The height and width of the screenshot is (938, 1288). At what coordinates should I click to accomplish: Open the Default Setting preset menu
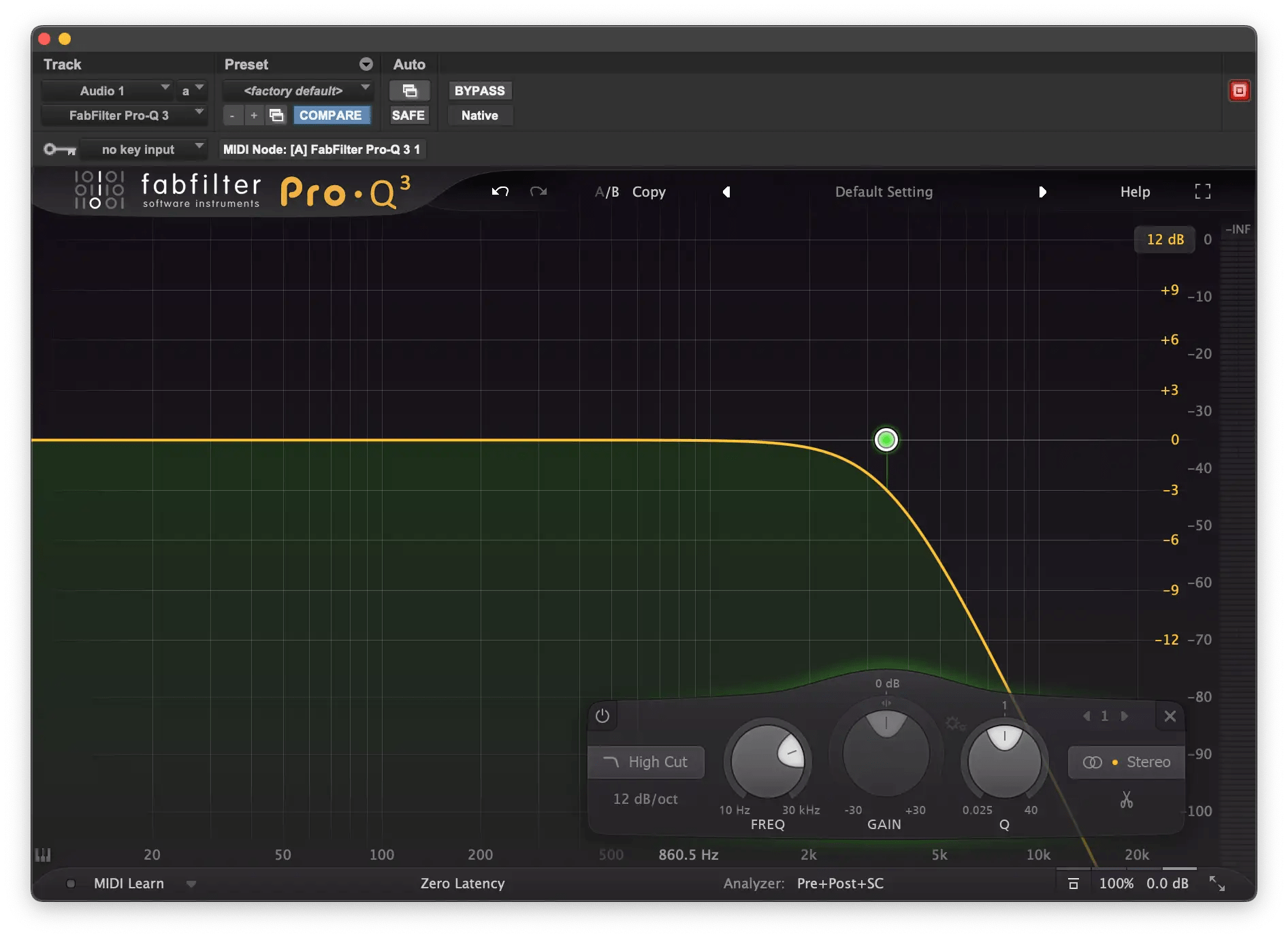(884, 192)
